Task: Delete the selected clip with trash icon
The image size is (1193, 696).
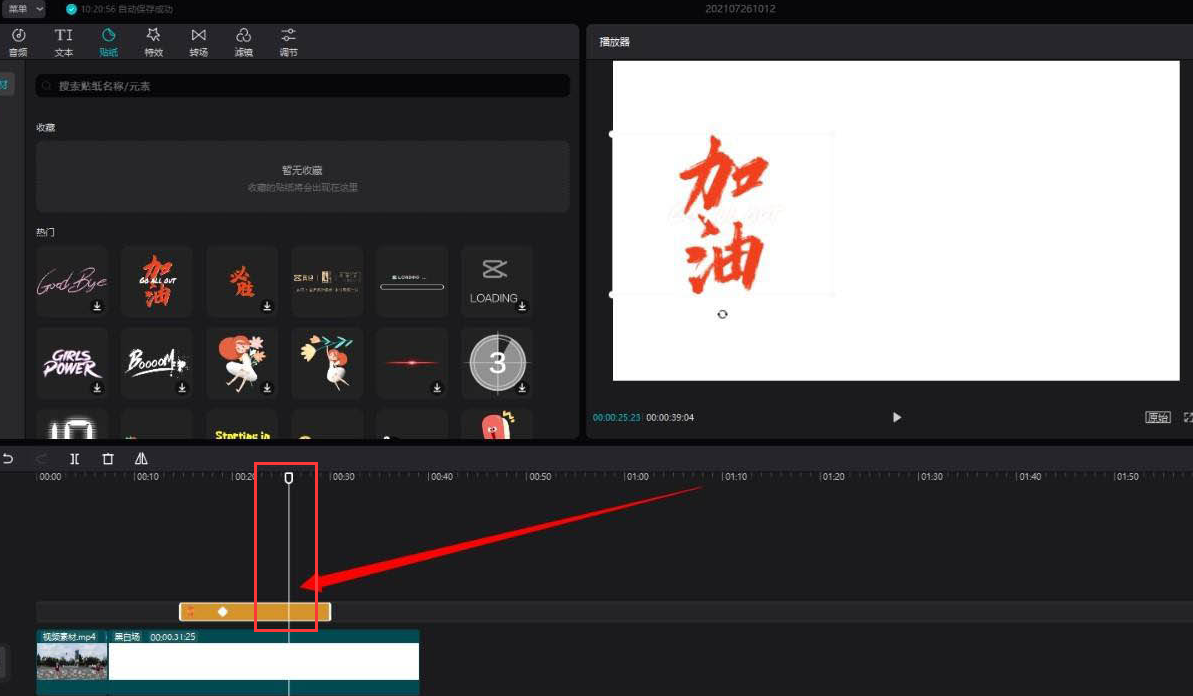Action: click(108, 459)
